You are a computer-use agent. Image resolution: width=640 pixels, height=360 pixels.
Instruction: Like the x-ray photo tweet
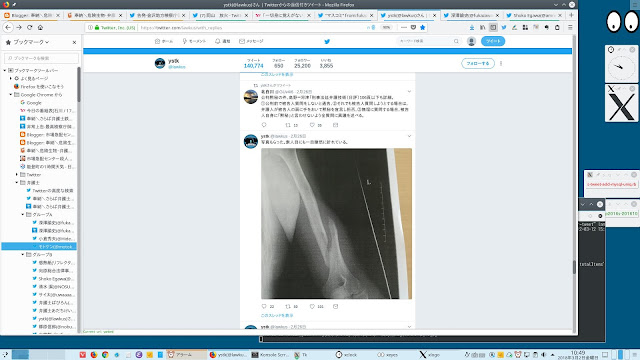coord(312,306)
